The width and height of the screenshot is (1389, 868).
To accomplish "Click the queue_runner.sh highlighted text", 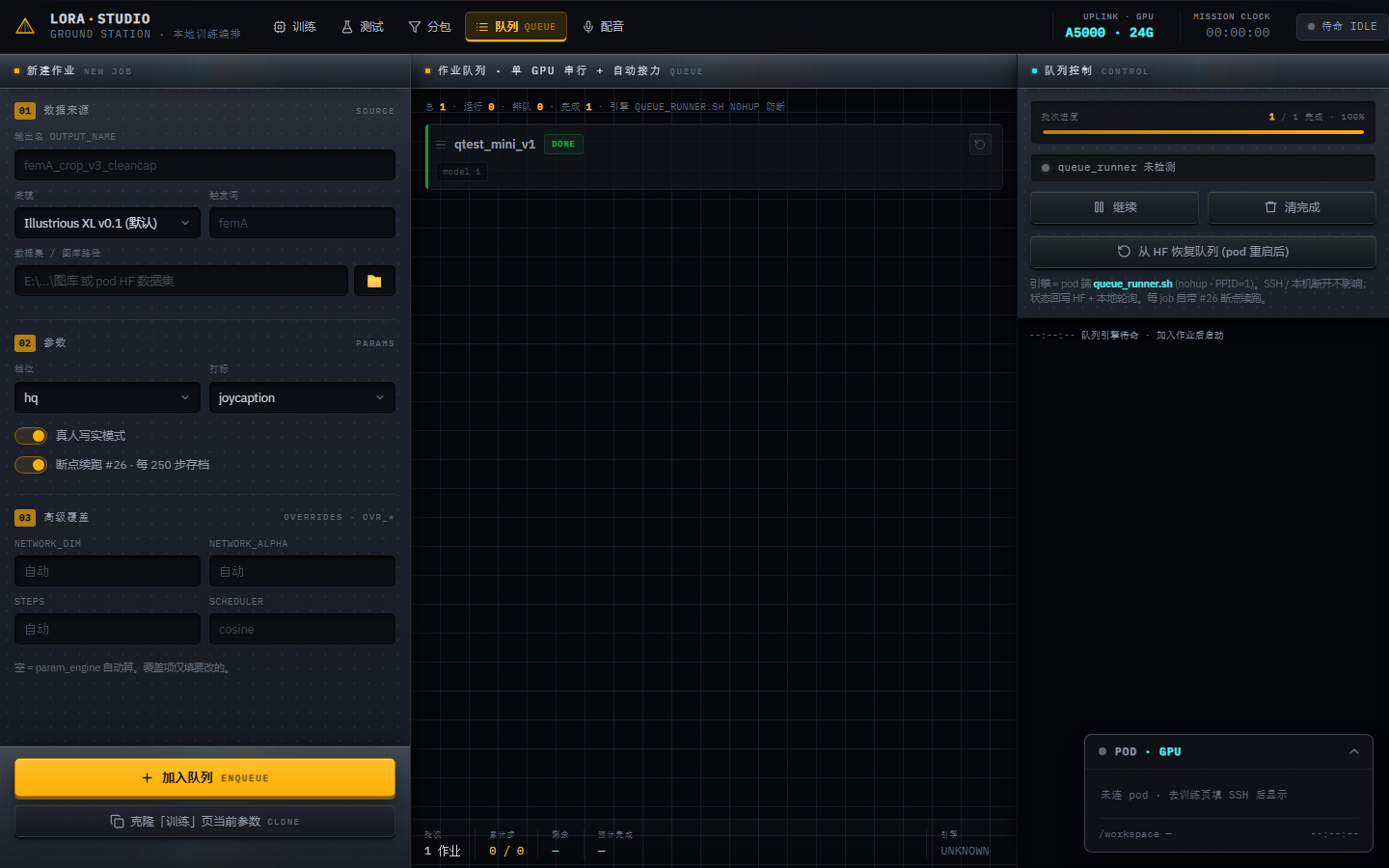I will 1132,284.
